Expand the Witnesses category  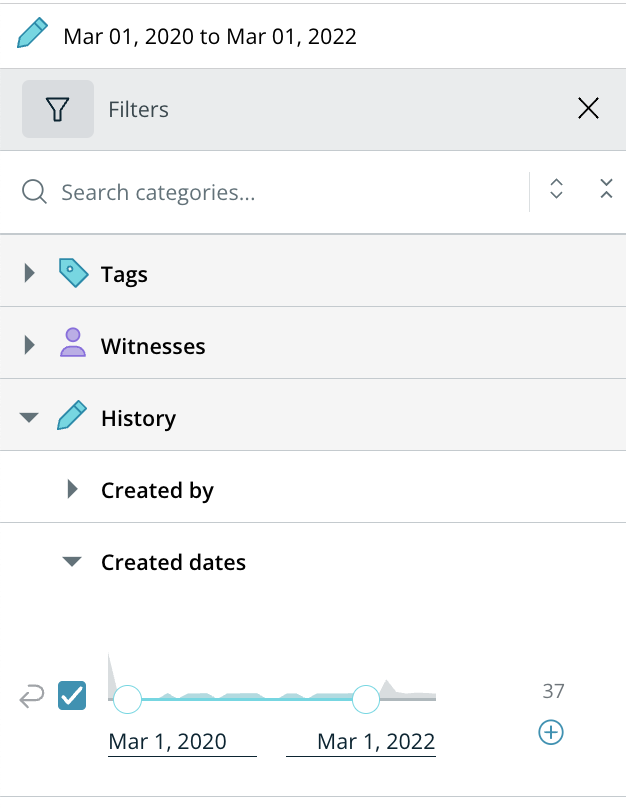29,345
